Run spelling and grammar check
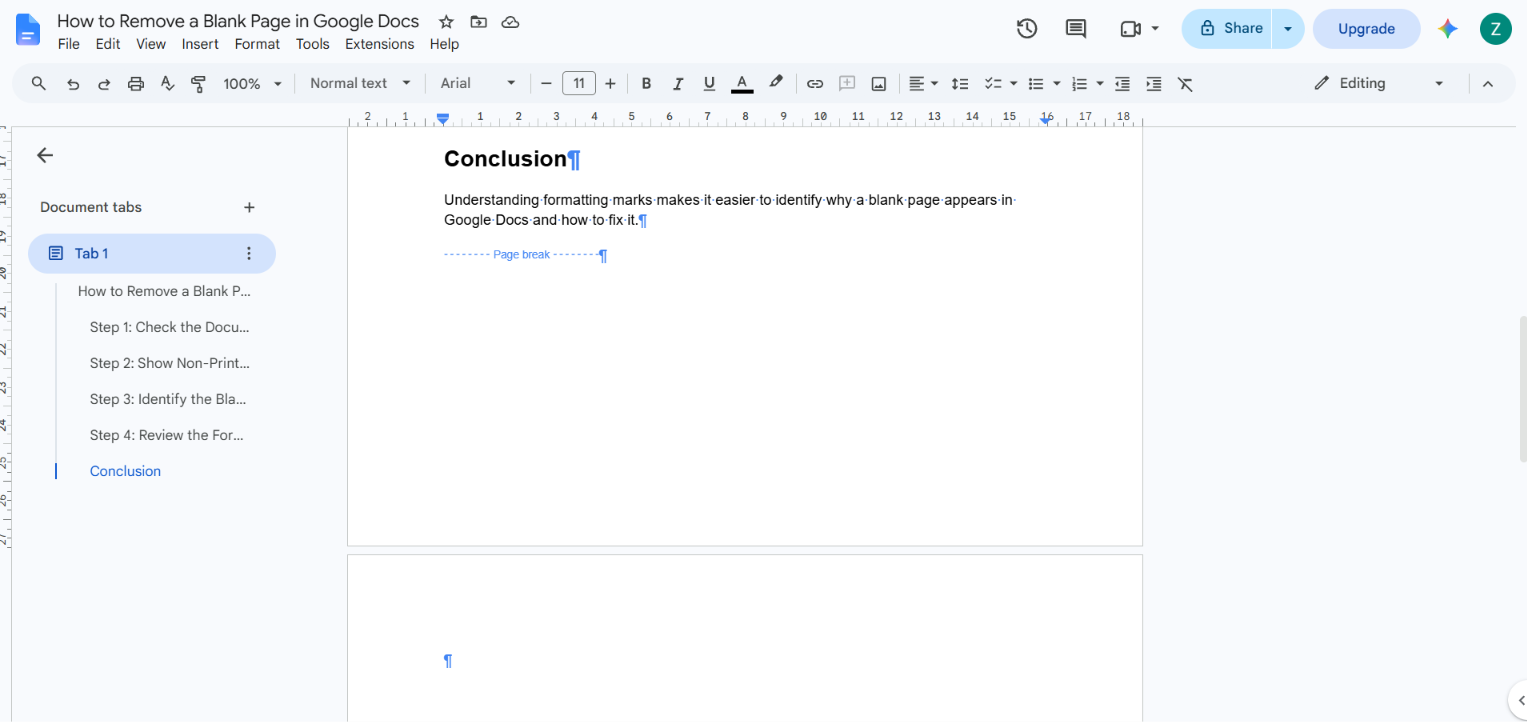This screenshot has height=722, width=1527. click(167, 84)
